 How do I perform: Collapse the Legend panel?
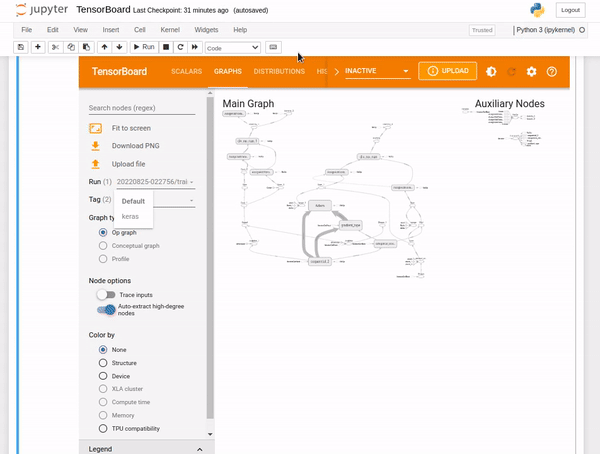tap(199, 449)
